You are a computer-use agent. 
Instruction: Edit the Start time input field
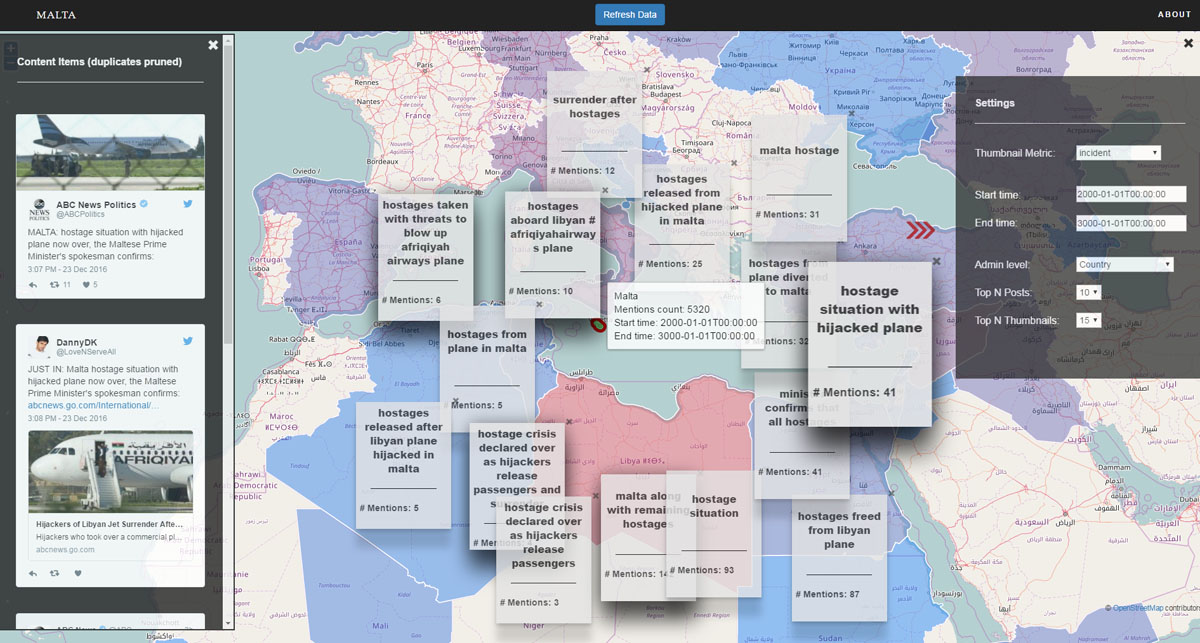tap(1131, 194)
